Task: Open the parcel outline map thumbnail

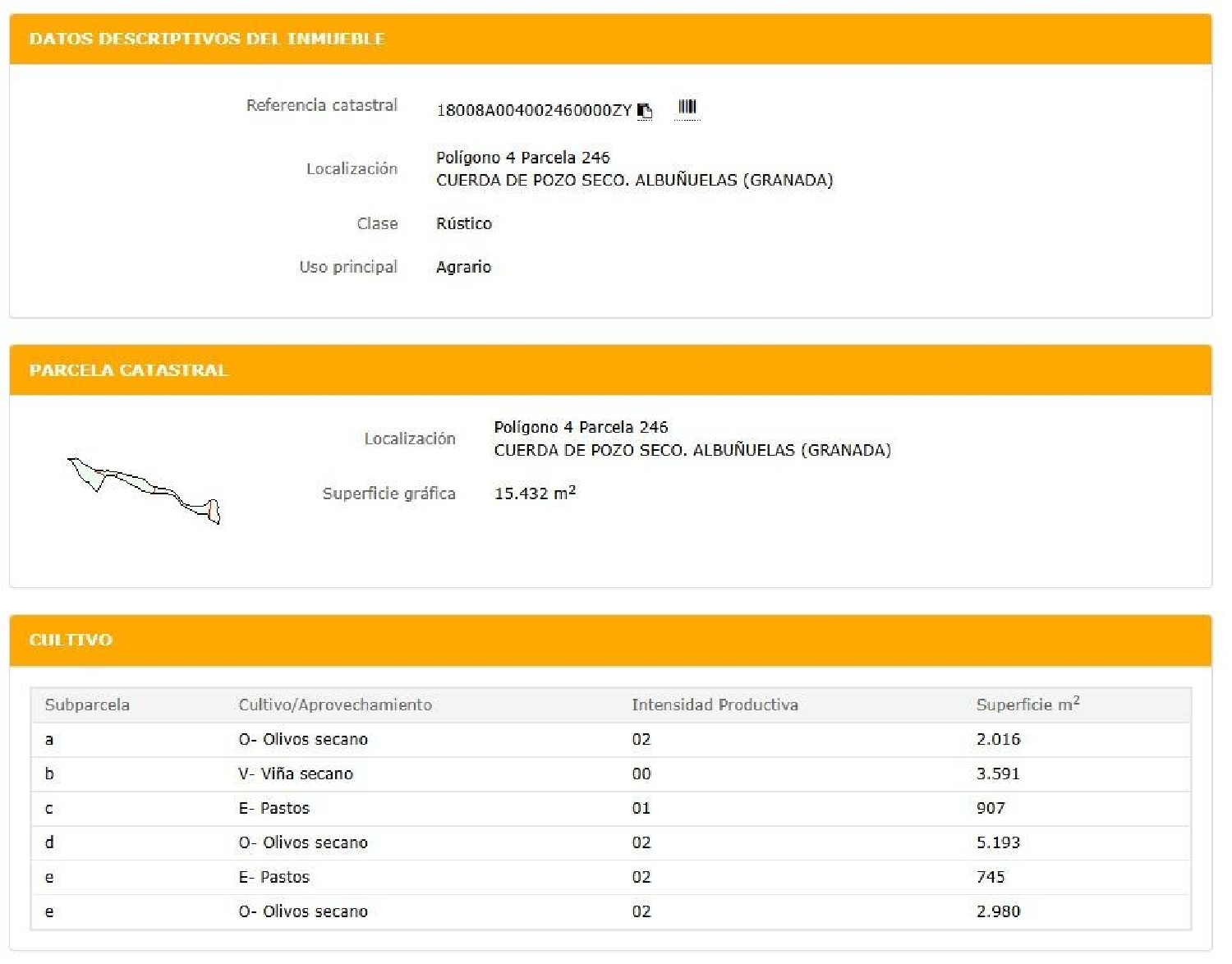Action: click(x=145, y=490)
